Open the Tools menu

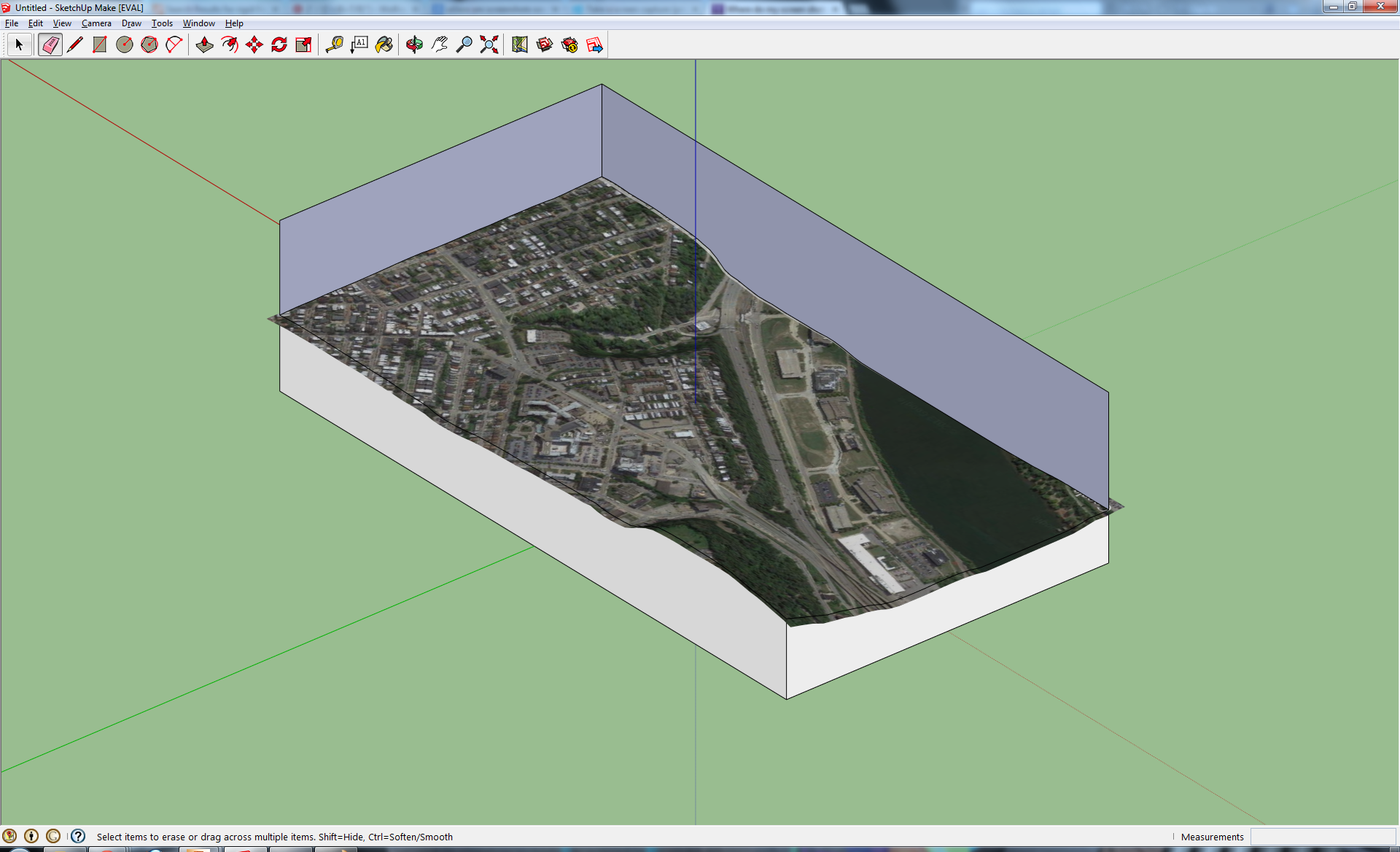pyautogui.click(x=162, y=23)
